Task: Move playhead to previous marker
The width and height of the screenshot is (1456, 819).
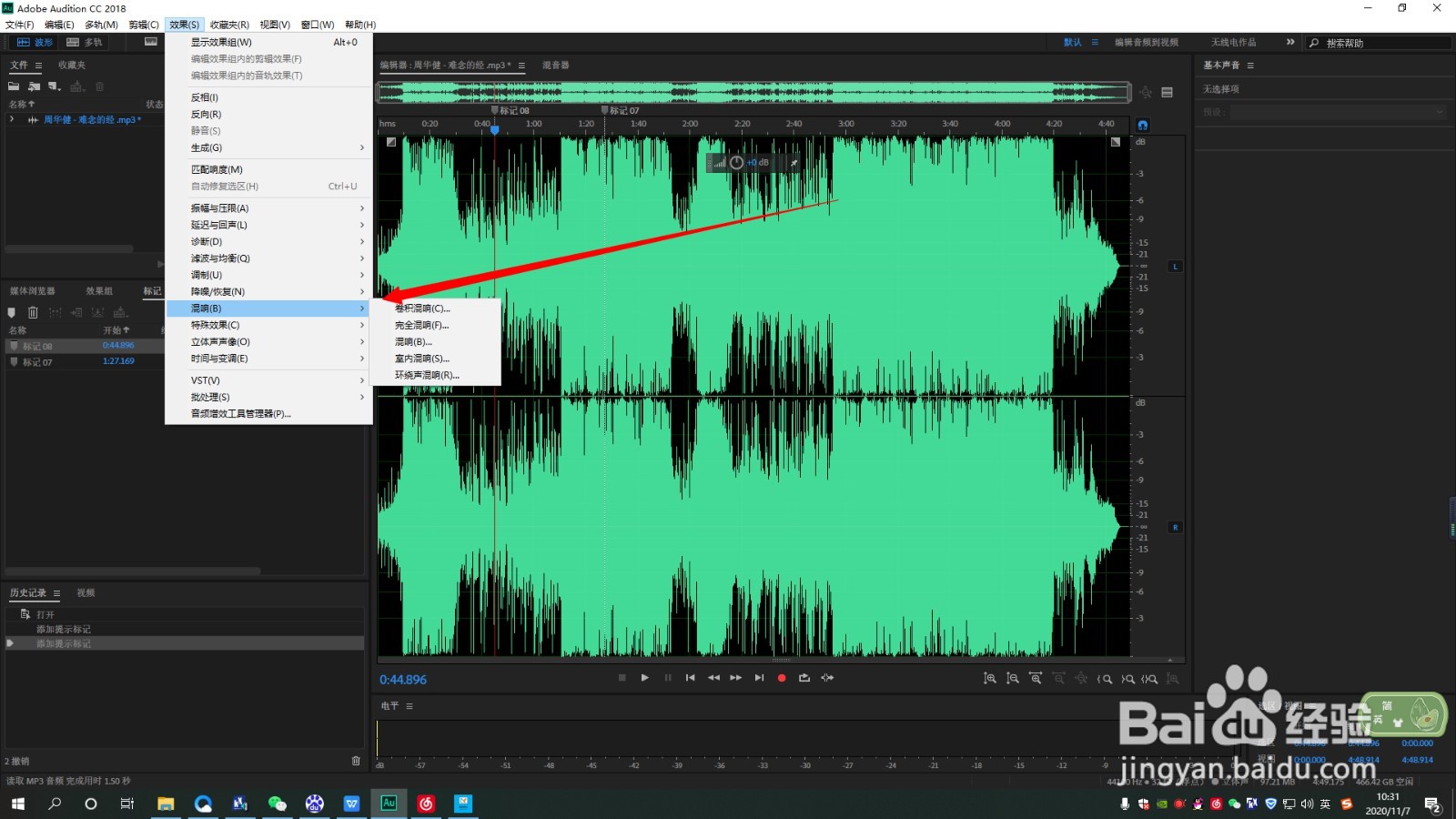Action: point(691,678)
